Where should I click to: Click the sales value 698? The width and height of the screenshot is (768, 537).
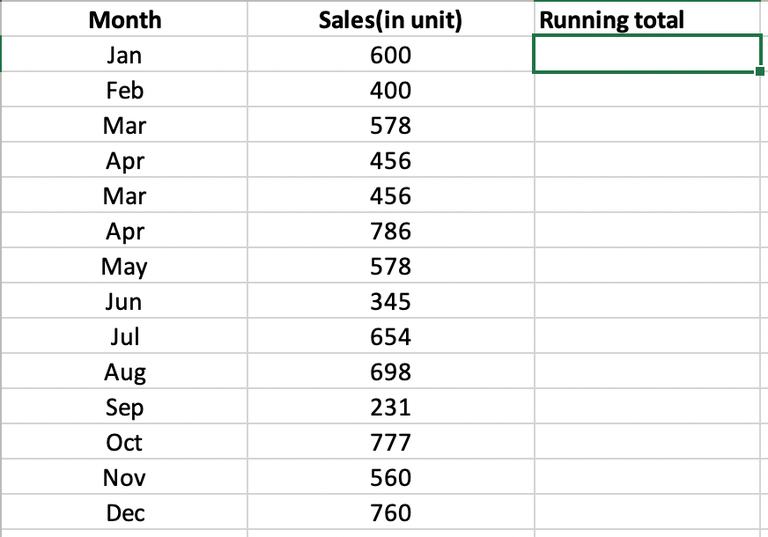[x=390, y=372]
